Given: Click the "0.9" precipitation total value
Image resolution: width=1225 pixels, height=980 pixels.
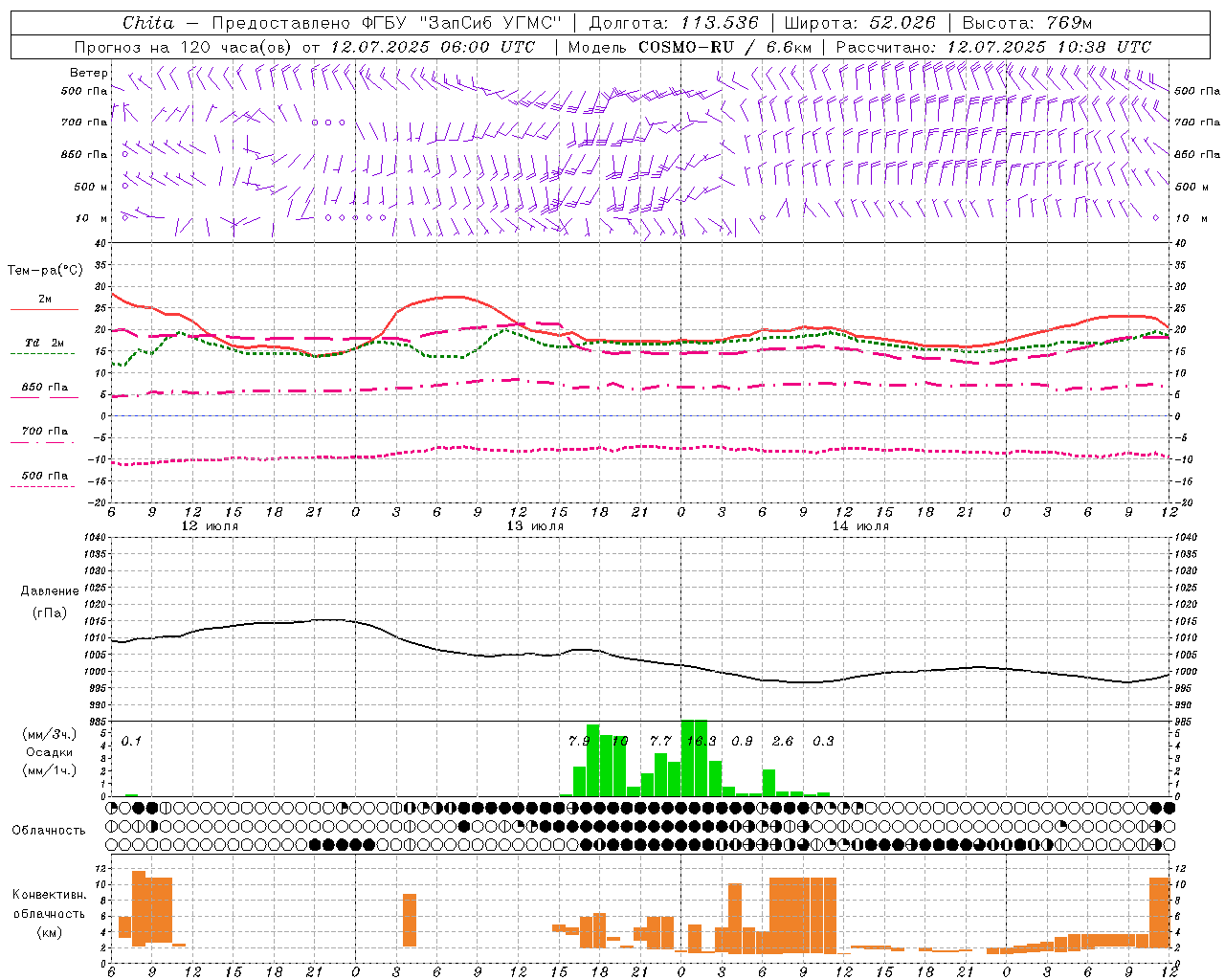Looking at the screenshot, I should point(742,741).
